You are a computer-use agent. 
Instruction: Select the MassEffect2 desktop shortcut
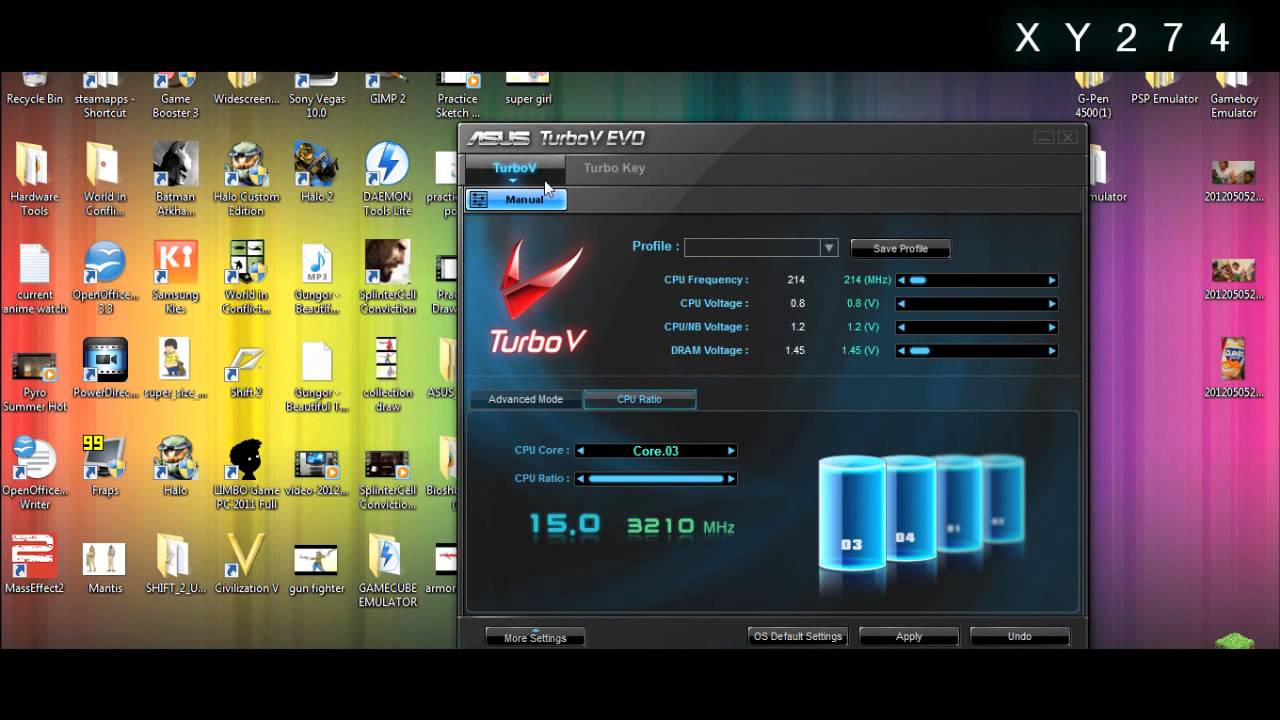coord(34,565)
